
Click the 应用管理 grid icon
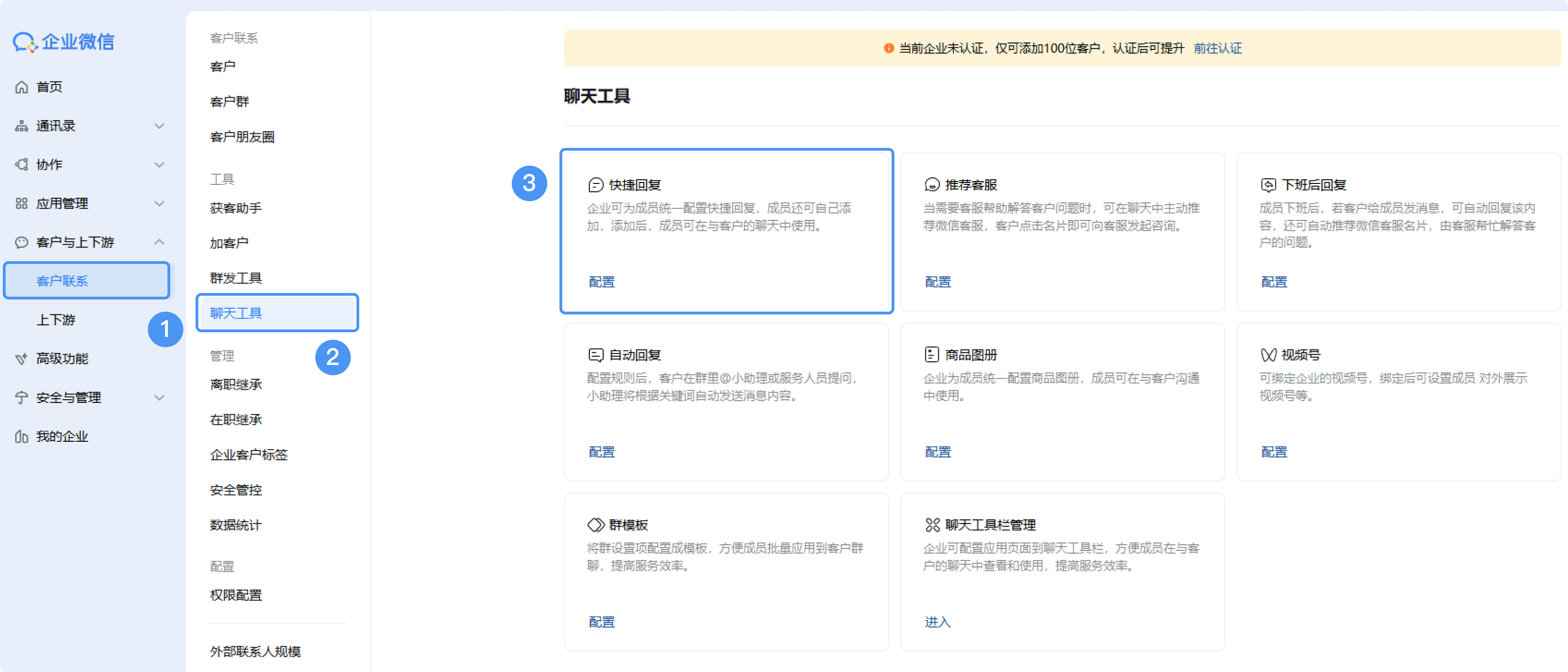coord(22,203)
